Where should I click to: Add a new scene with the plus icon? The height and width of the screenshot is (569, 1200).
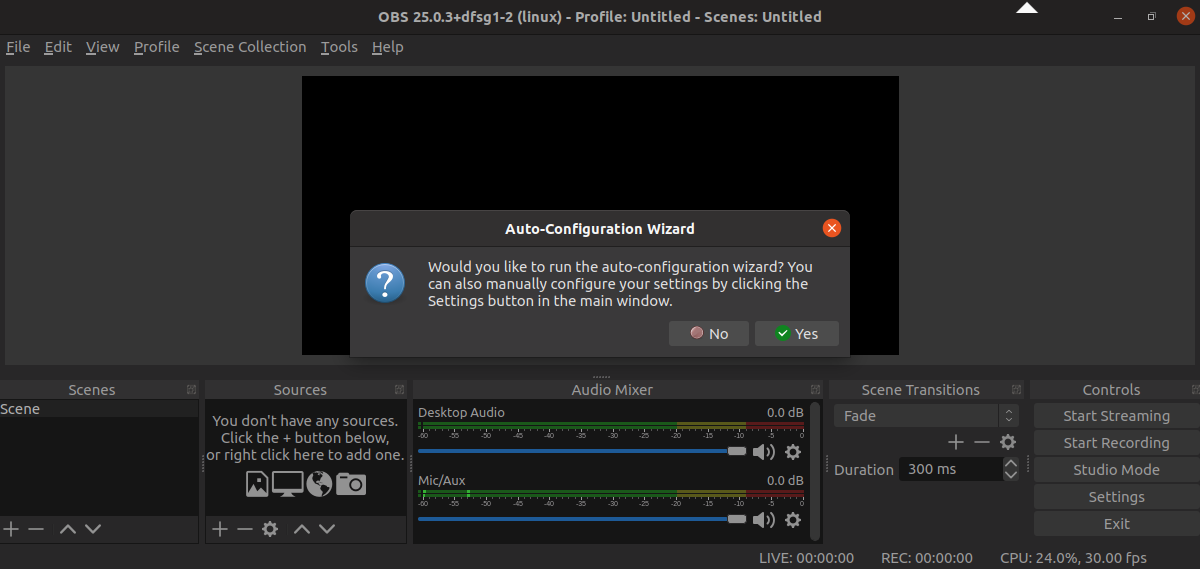point(11,529)
